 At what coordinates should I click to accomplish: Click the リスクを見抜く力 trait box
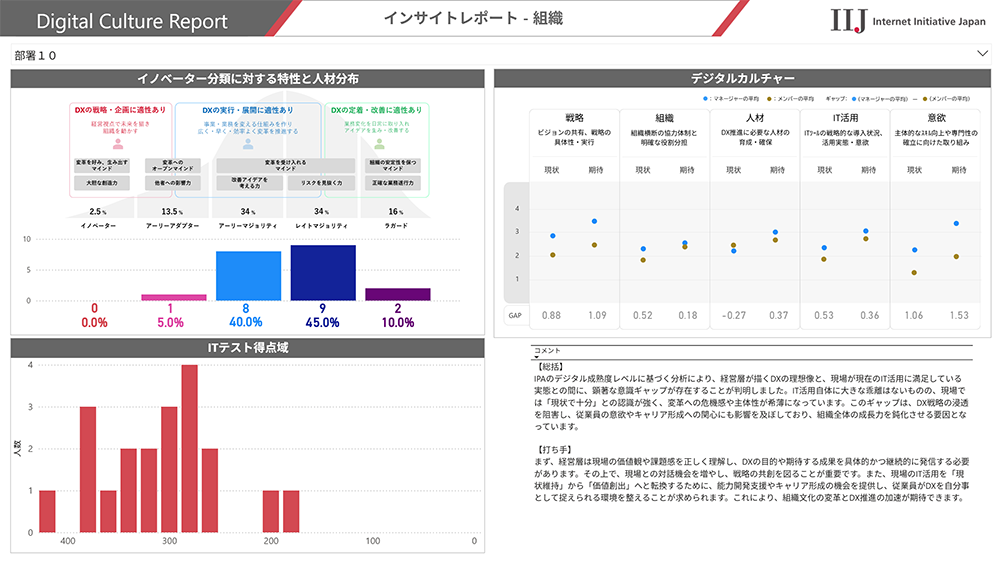click(x=321, y=183)
